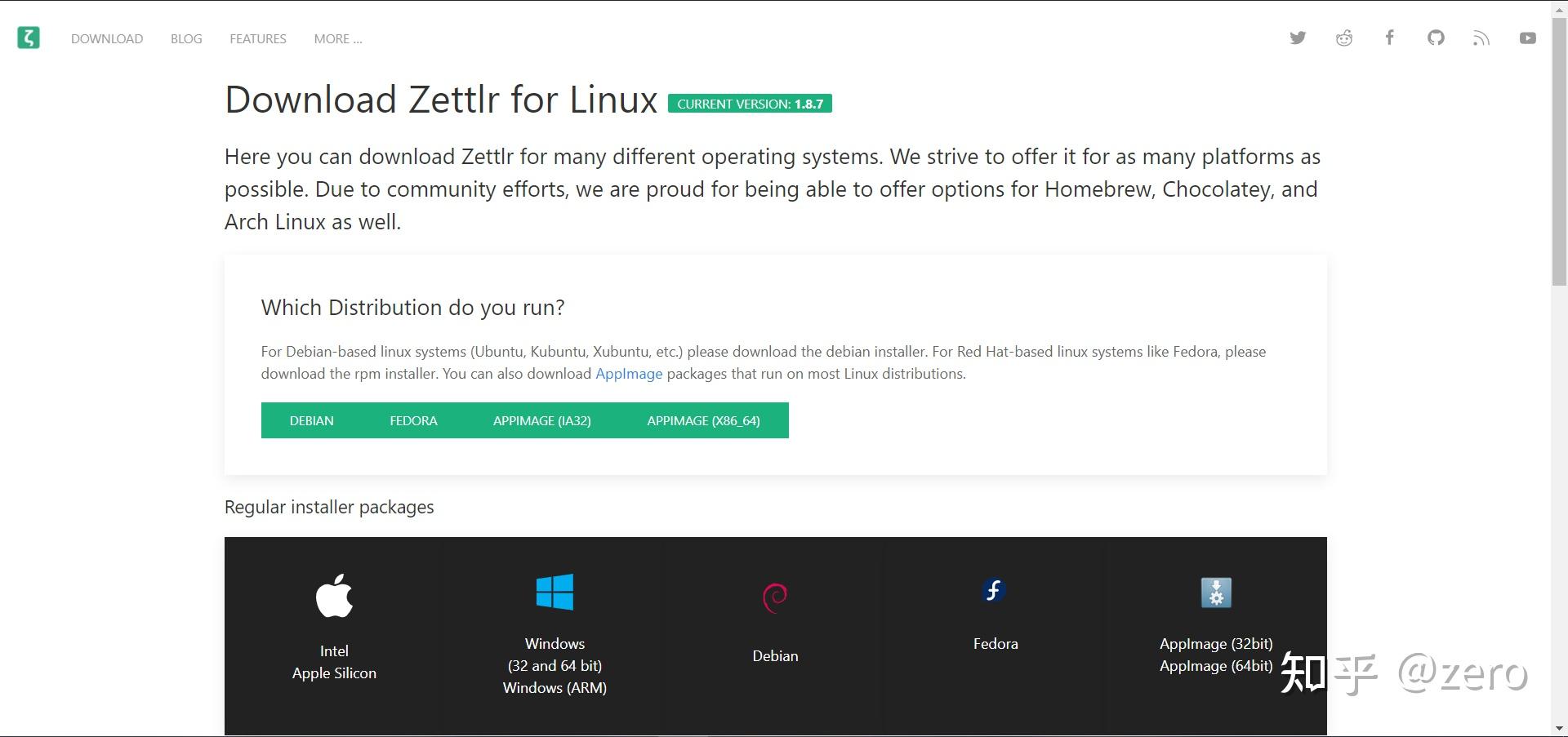Go to the BLOG page

[186, 38]
